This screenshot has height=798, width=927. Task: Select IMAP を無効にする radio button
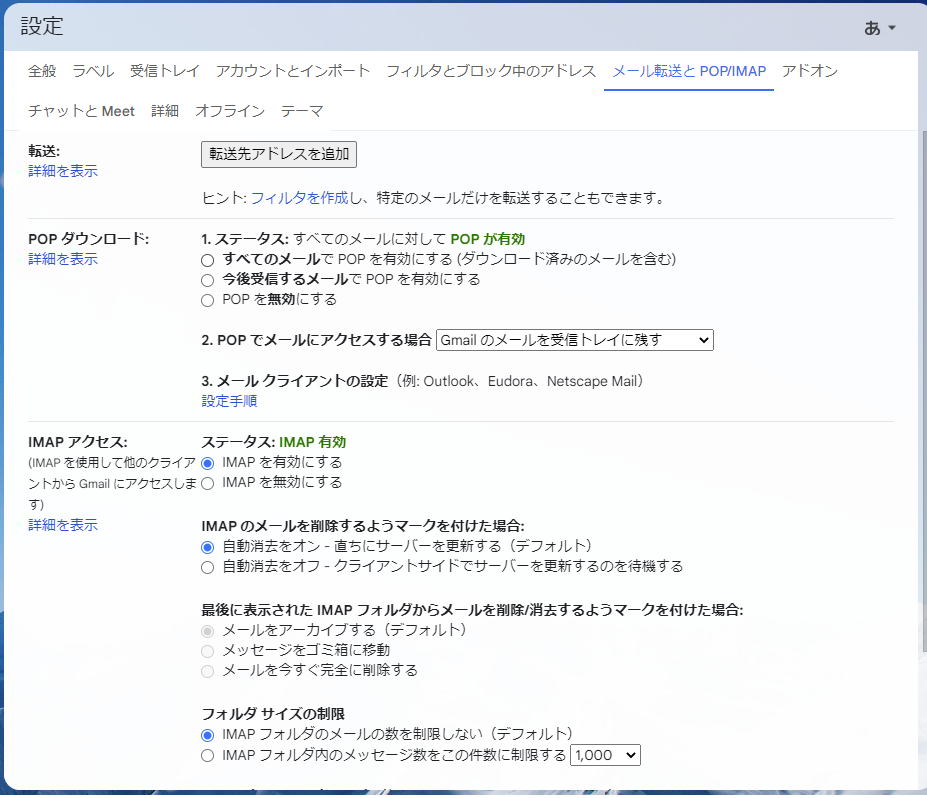(208, 483)
